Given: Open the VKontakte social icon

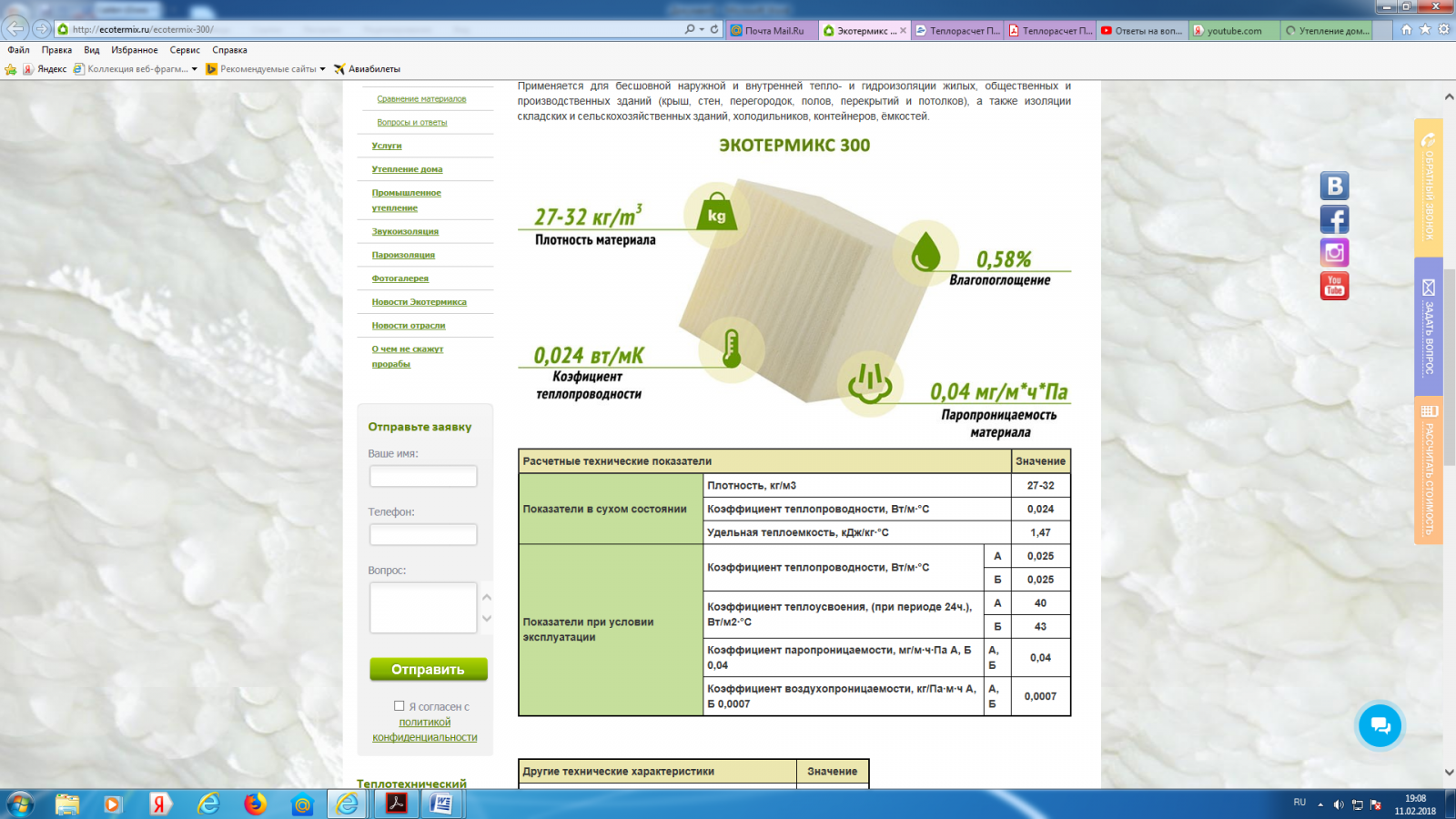Looking at the screenshot, I should (1335, 186).
